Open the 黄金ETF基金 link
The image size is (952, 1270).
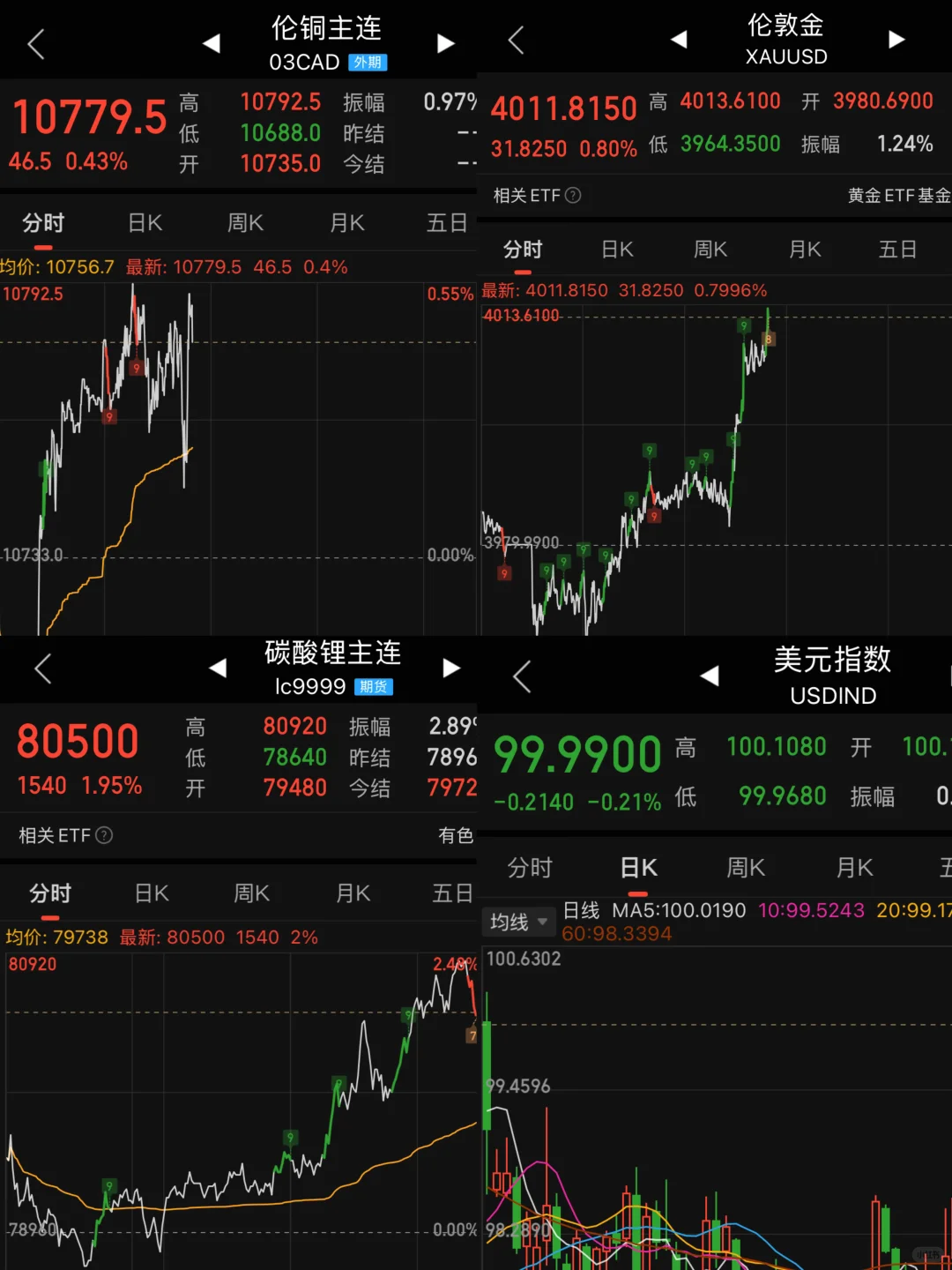click(899, 195)
